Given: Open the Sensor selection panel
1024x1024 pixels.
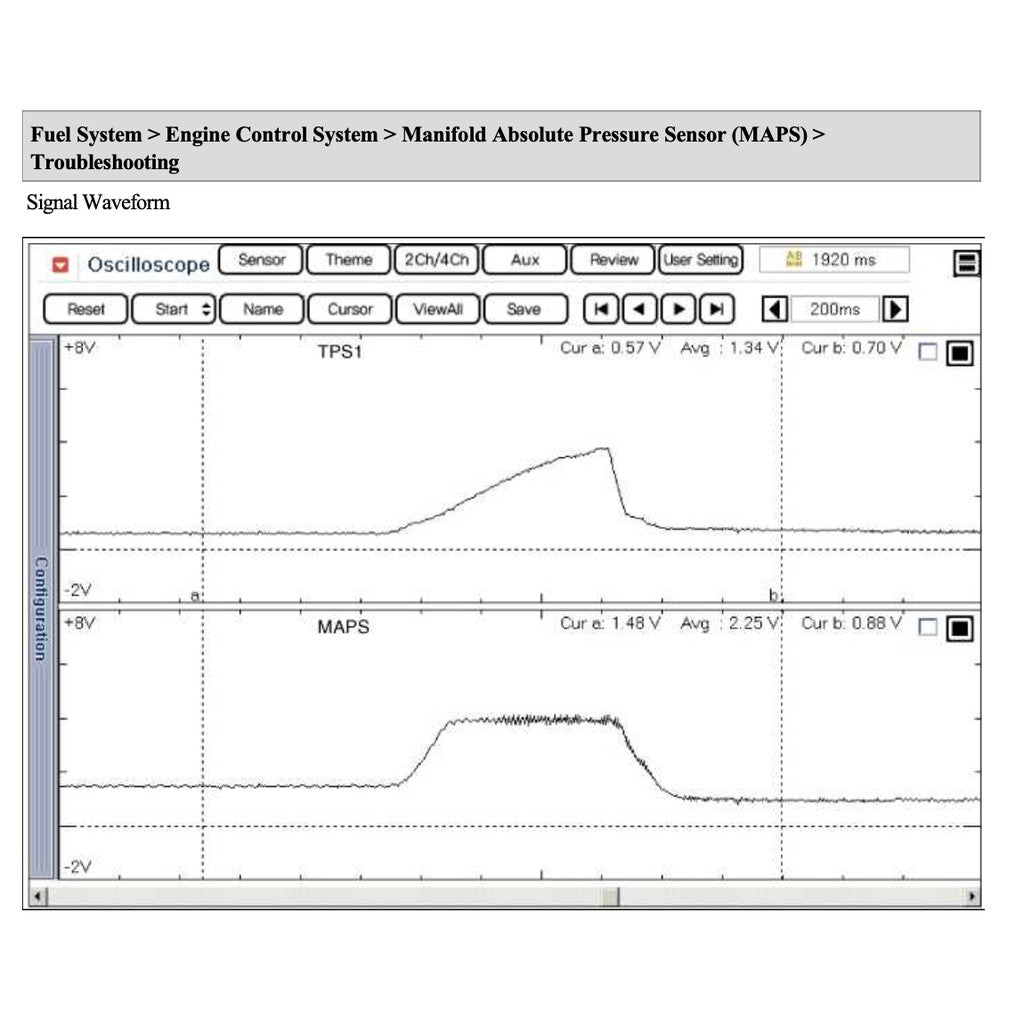Looking at the screenshot, I should point(259,260).
